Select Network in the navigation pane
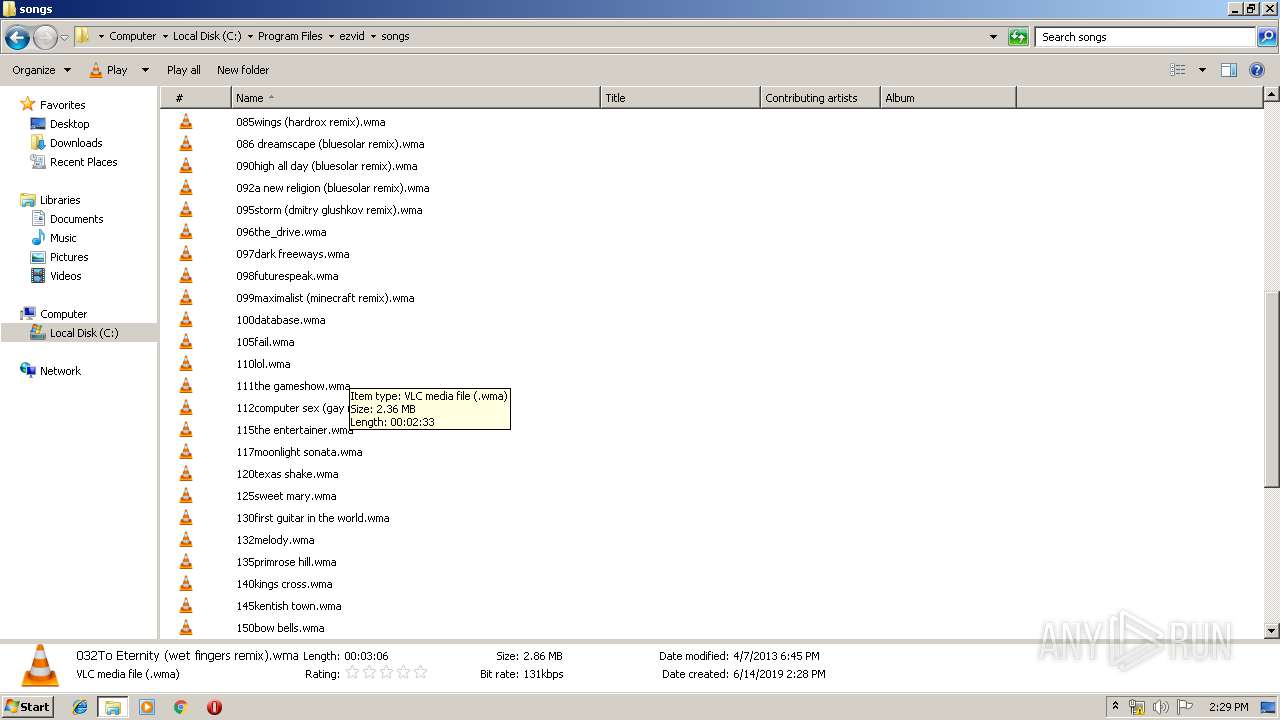The image size is (1280, 720). click(x=60, y=371)
